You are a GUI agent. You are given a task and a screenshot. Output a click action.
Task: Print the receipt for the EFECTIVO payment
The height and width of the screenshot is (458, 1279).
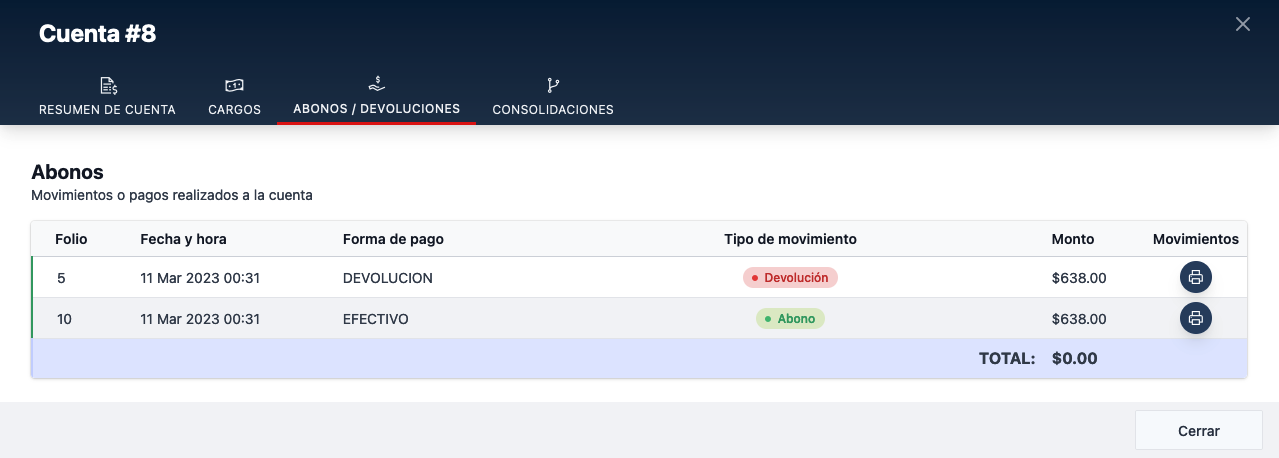pyautogui.click(x=1195, y=319)
